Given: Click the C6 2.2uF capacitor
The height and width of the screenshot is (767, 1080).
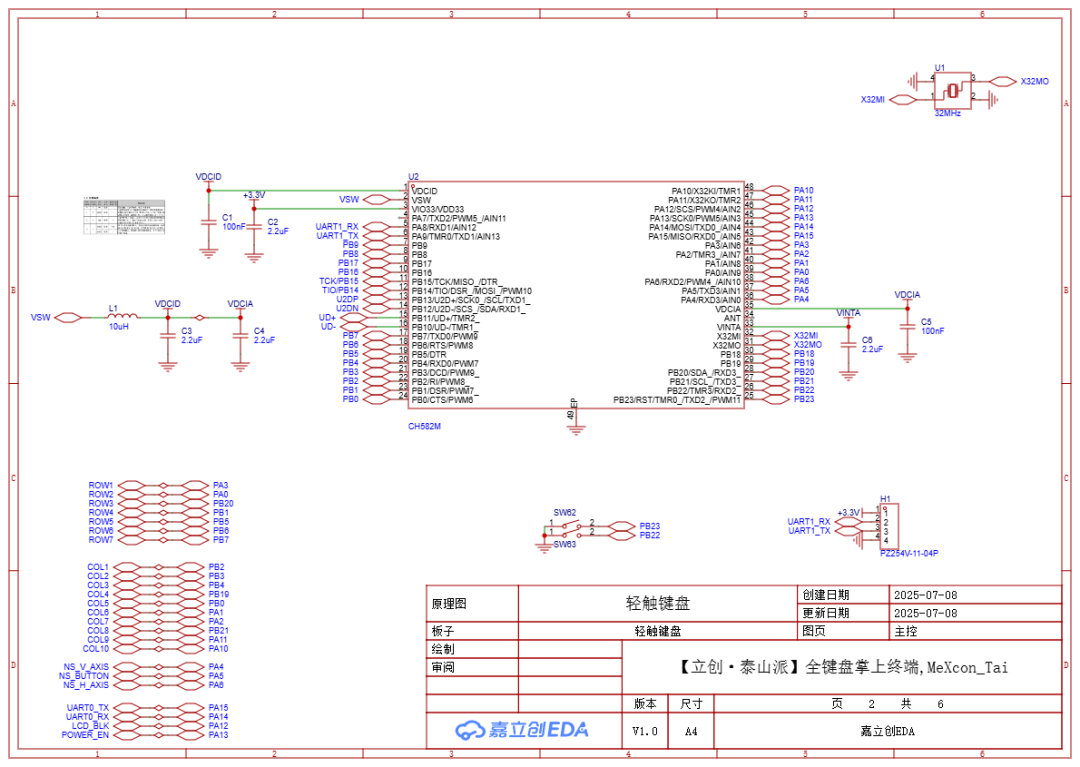Looking at the screenshot, I should click(x=848, y=344).
